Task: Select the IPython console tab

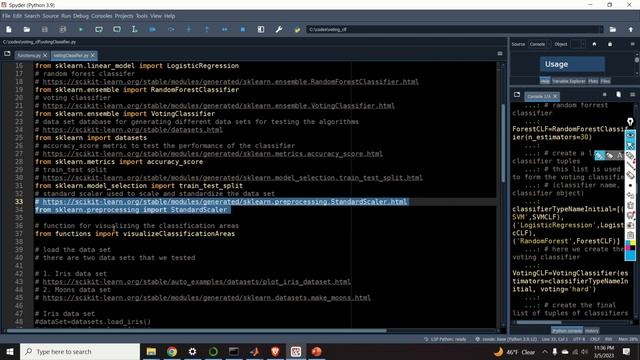Action: click(567, 331)
